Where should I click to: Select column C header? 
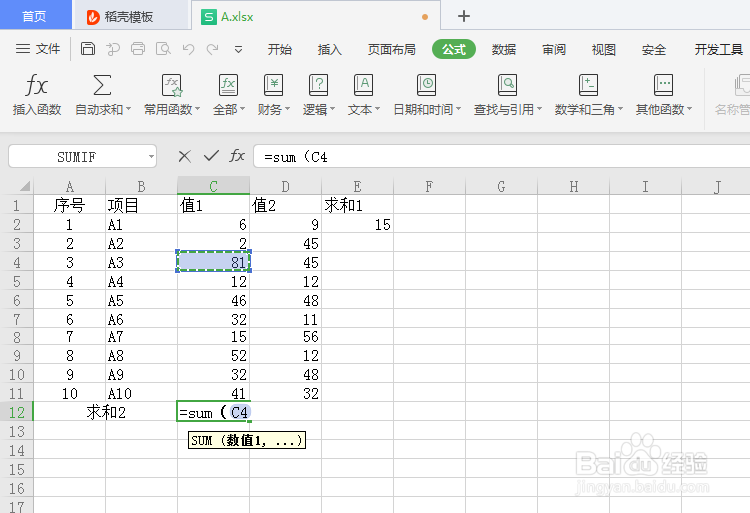click(213, 186)
